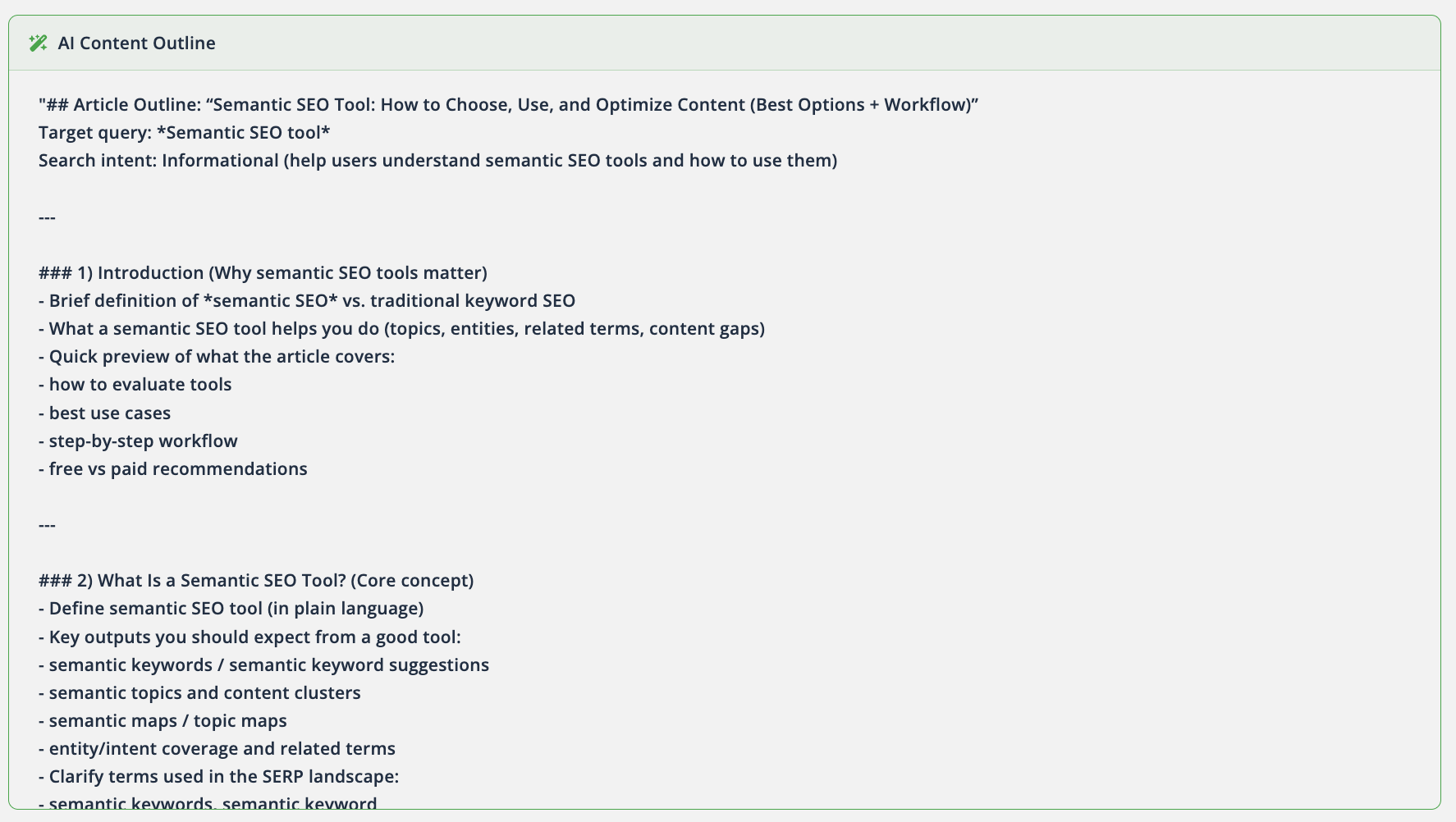1456x822 pixels.
Task: Click the Key outputs you should expect line
Action: [x=250, y=637]
